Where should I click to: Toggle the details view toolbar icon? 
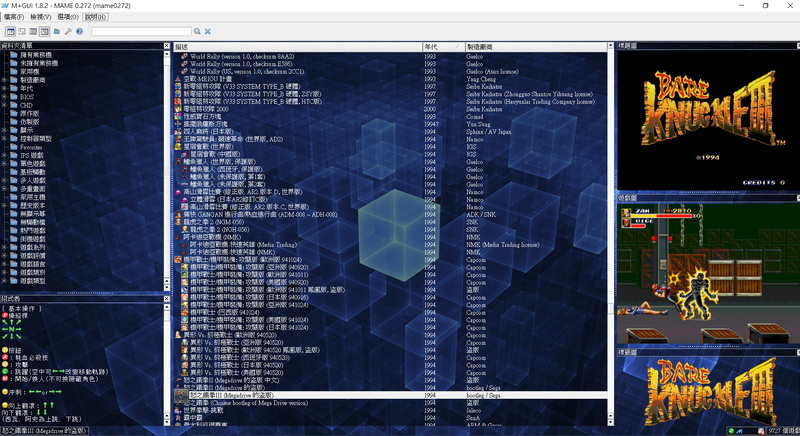(44, 32)
